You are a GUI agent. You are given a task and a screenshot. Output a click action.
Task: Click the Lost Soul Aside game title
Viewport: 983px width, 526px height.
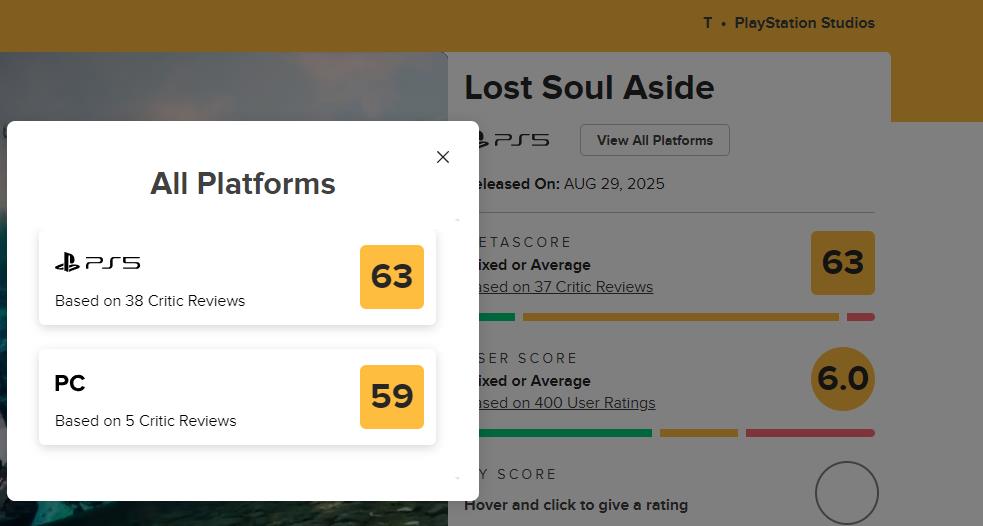(x=589, y=88)
